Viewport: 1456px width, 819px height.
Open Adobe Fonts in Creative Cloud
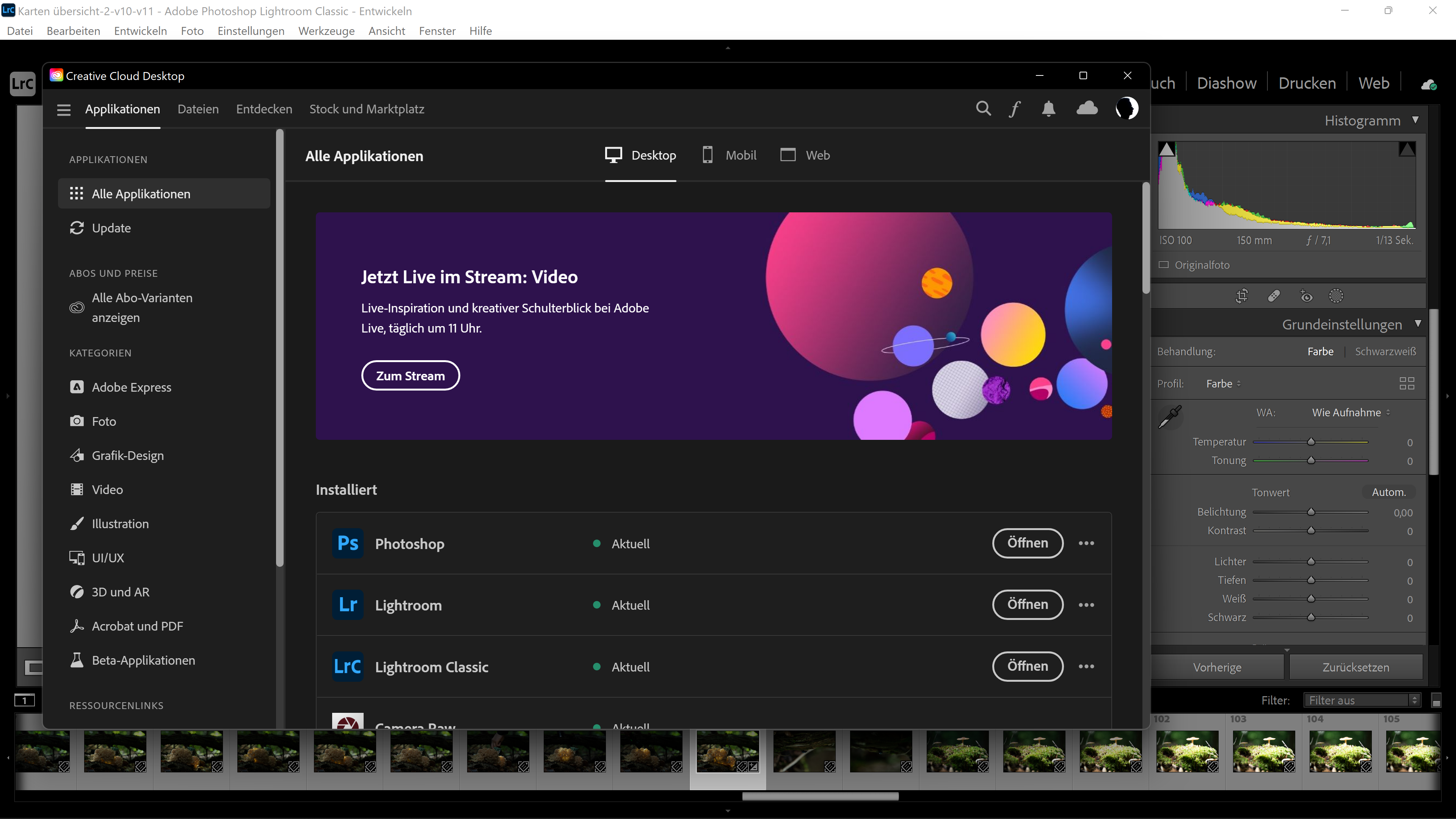(x=1015, y=108)
